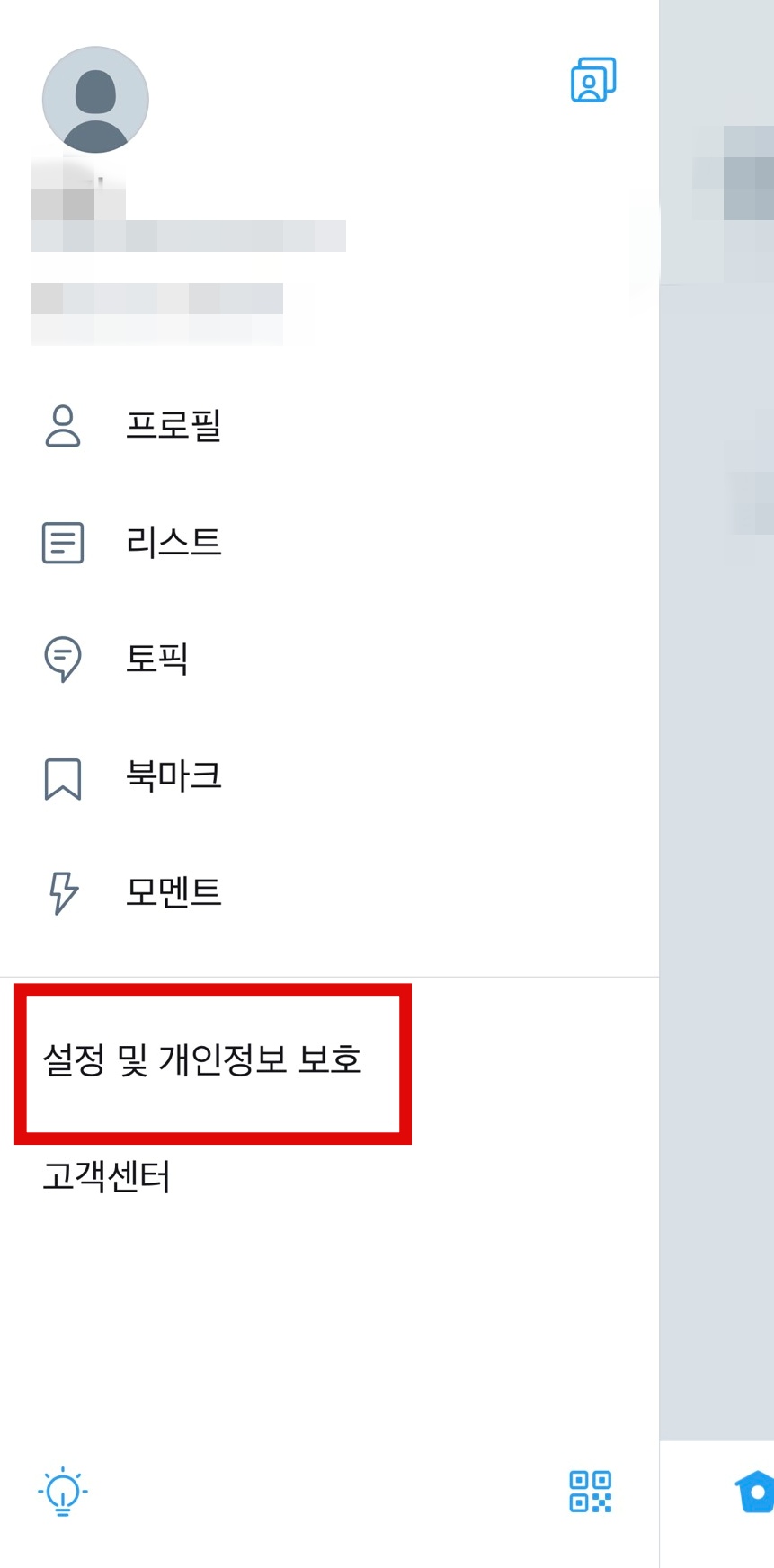This screenshot has height=1568, width=774.
Task: Click the list document icon
Action: click(63, 543)
